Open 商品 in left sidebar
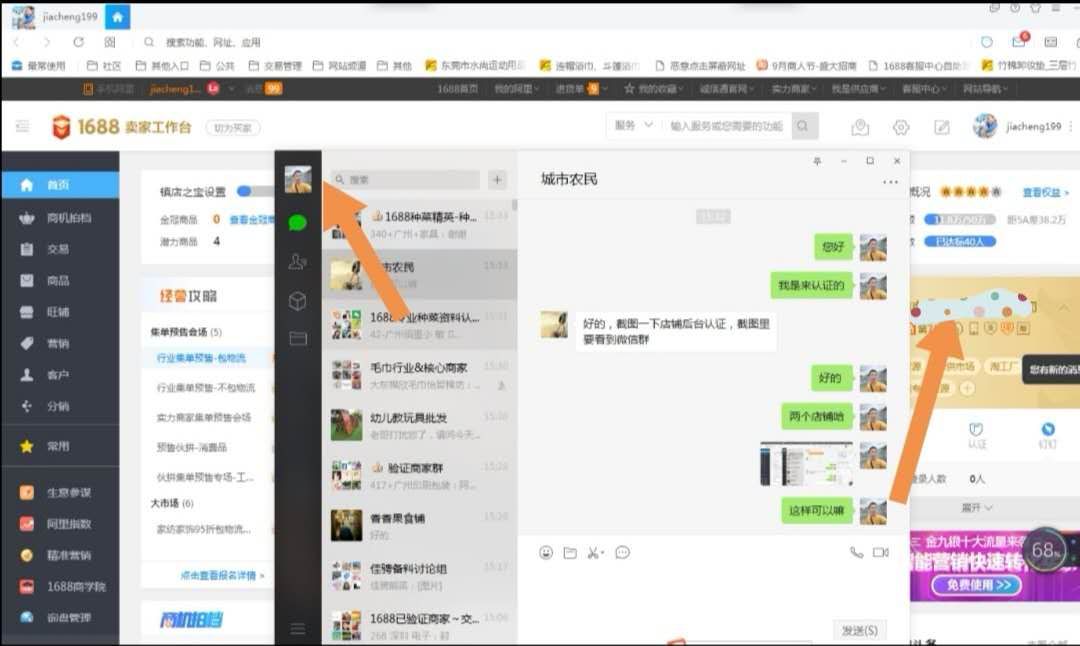This screenshot has width=1080, height=646. 60,280
